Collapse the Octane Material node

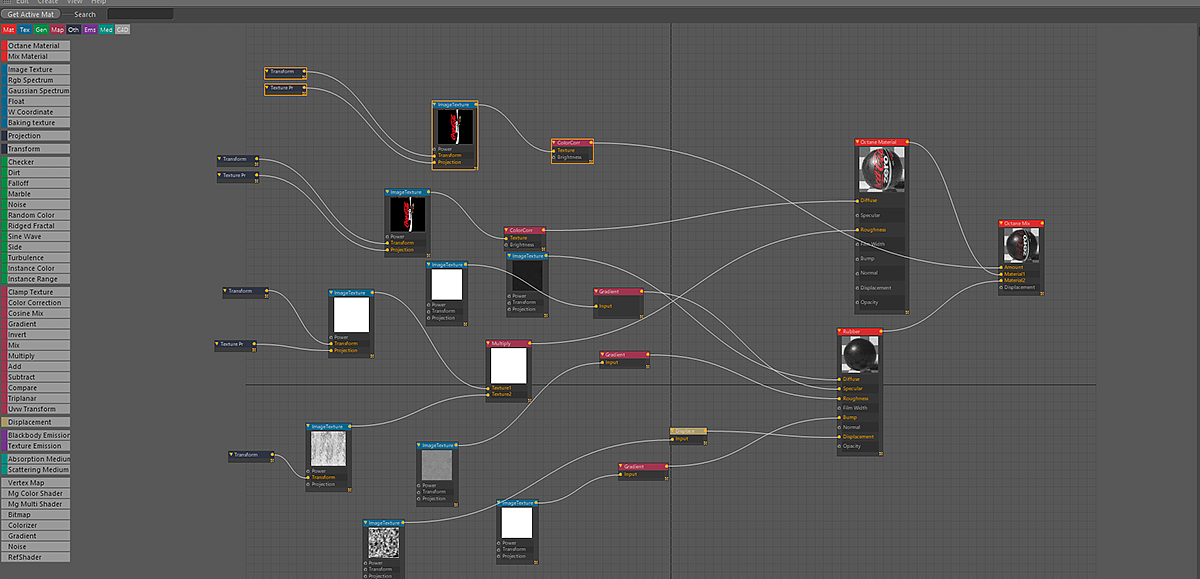pos(858,142)
